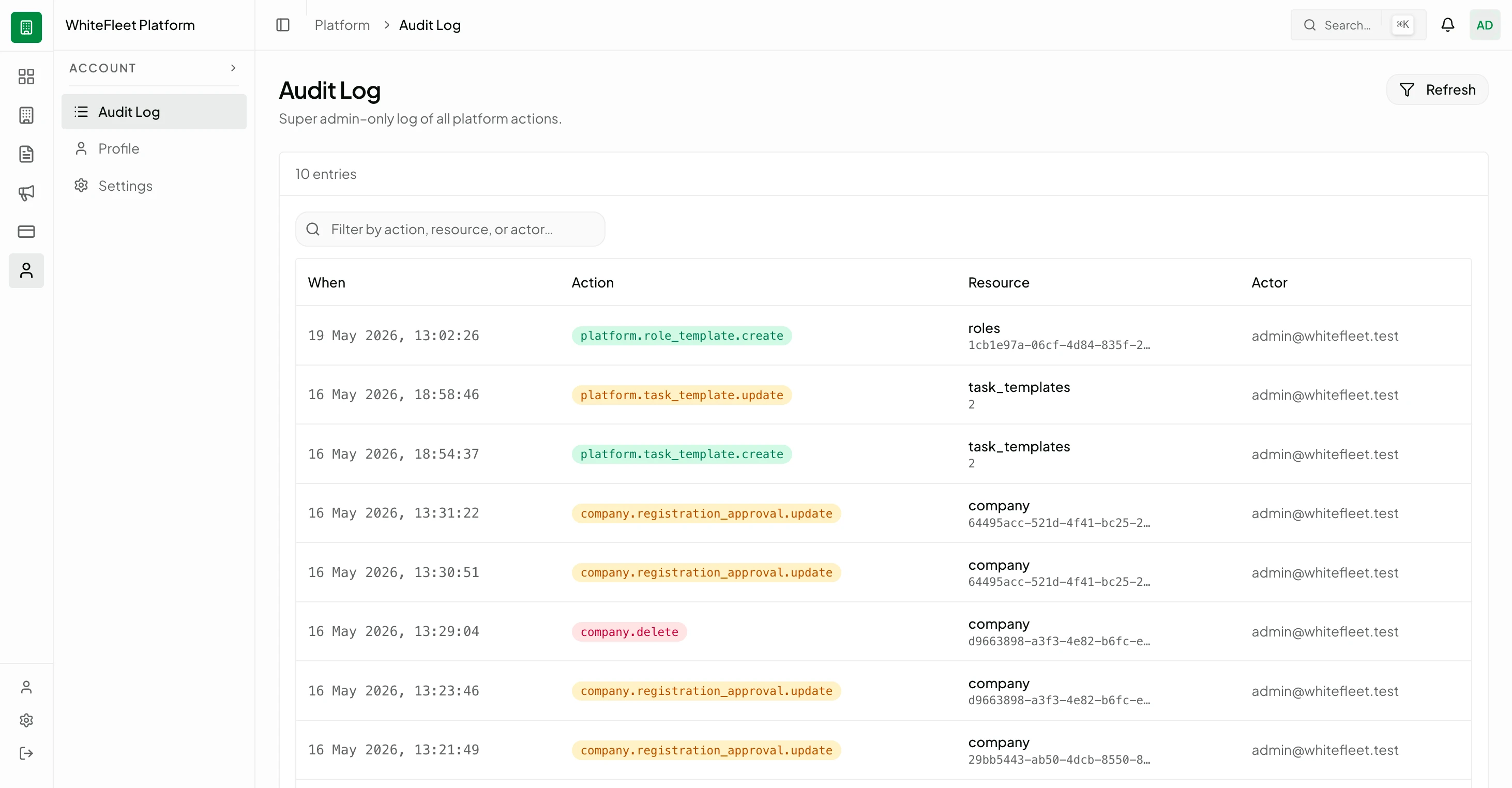
Task: Open the dashboard grid icon in rail
Action: (x=26, y=77)
